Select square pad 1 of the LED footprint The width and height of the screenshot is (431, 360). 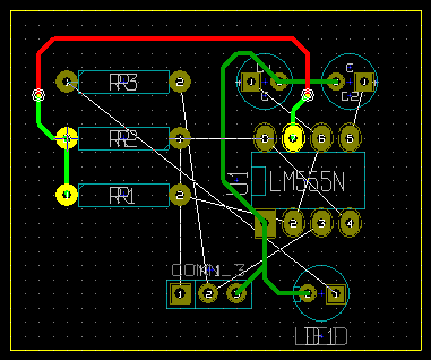(x=335, y=294)
